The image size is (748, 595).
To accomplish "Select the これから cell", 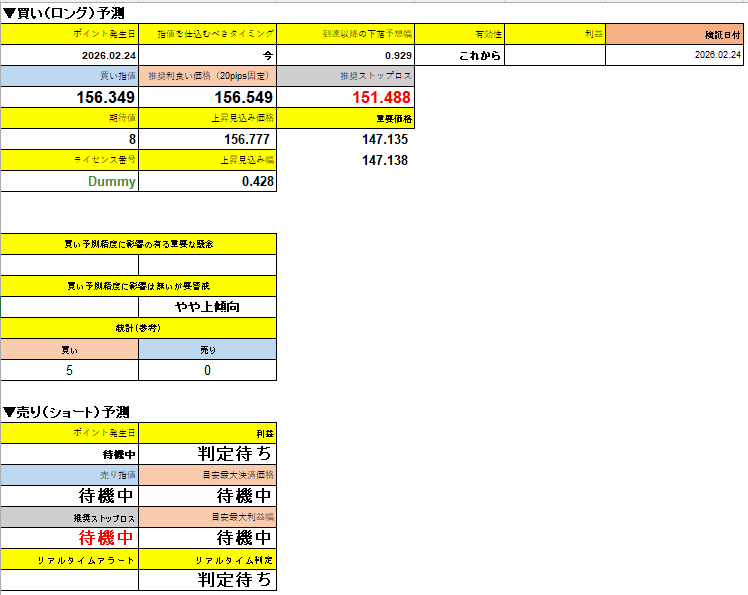I will pyautogui.click(x=459, y=55).
